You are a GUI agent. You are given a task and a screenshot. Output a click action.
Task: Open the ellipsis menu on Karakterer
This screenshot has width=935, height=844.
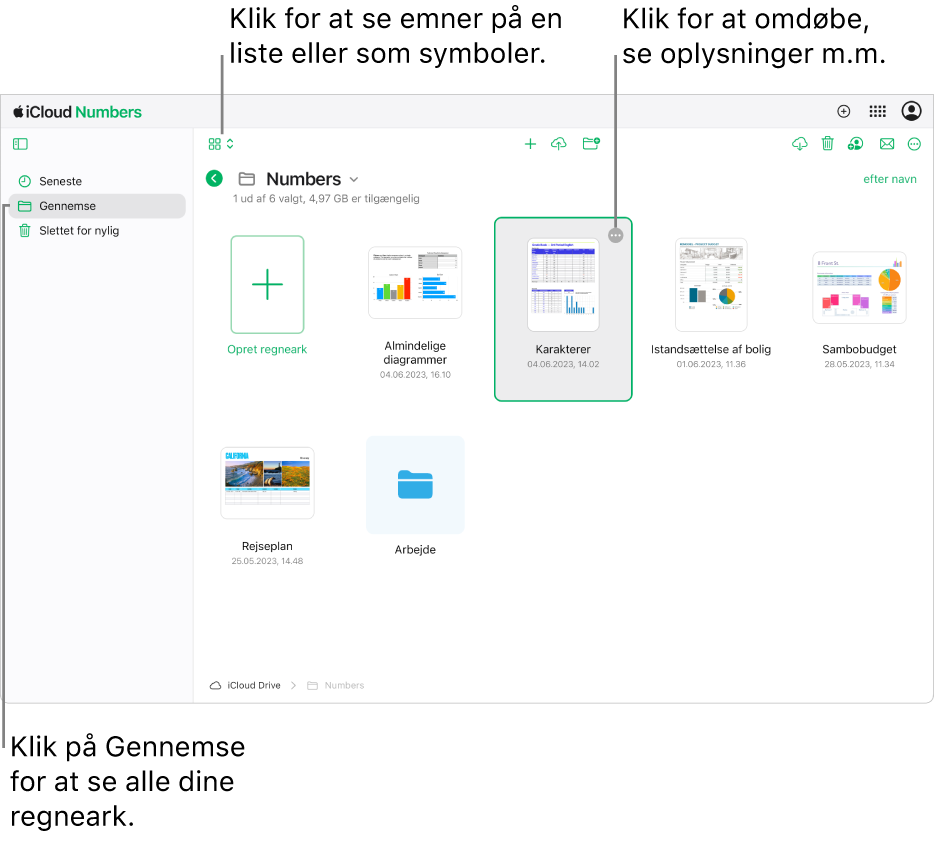[x=615, y=236]
